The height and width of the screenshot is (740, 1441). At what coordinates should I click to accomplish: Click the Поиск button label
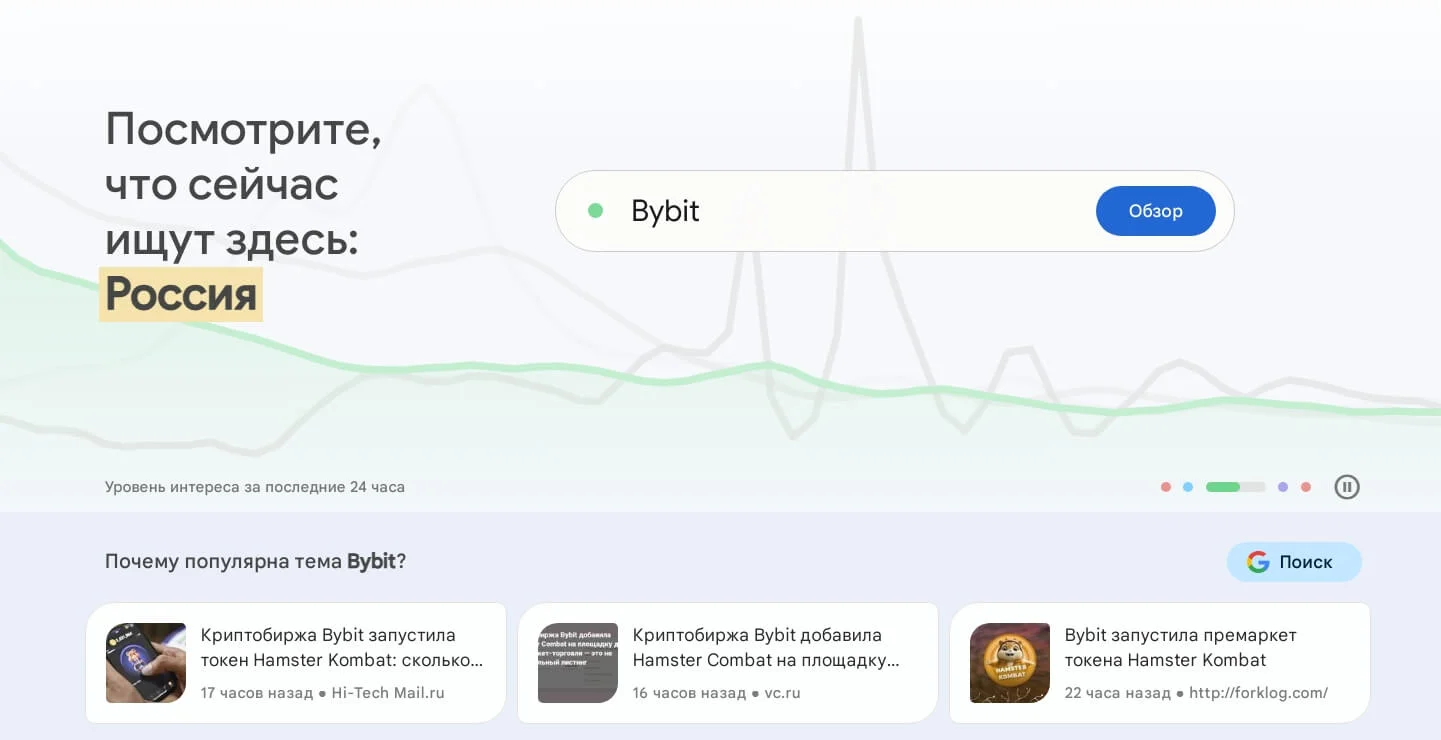(1306, 562)
